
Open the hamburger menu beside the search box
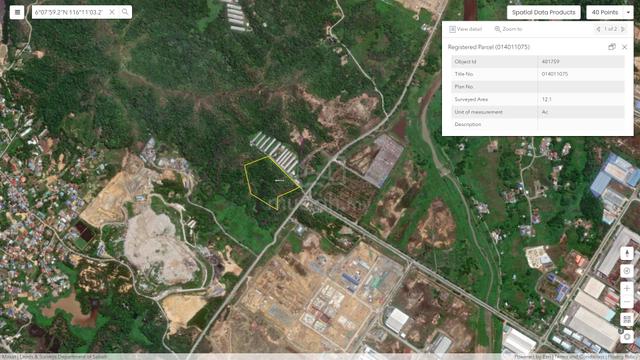tap(17, 12)
